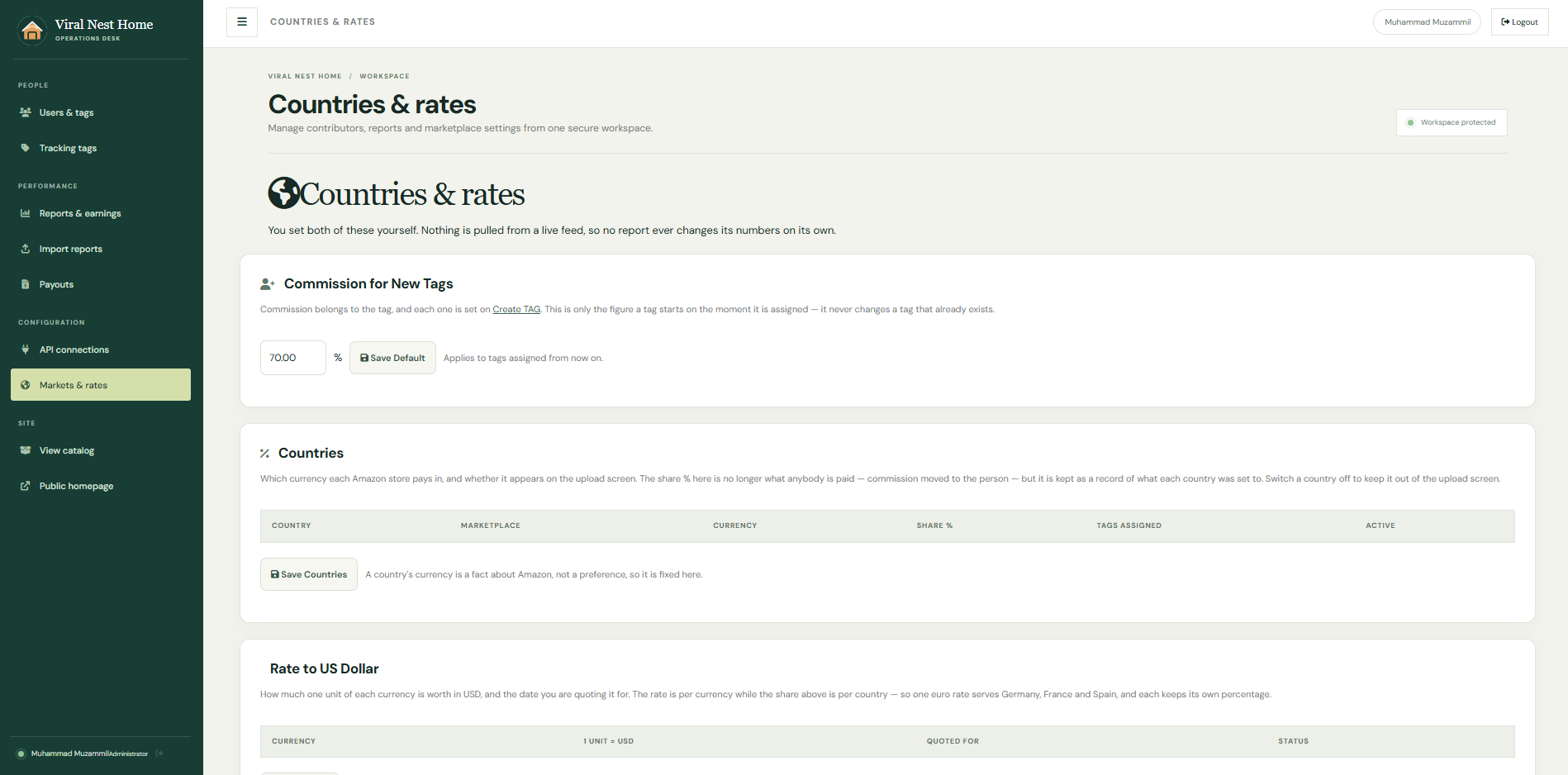1568x775 pixels.
Task: Click the Save Countries button
Action: pos(309,574)
